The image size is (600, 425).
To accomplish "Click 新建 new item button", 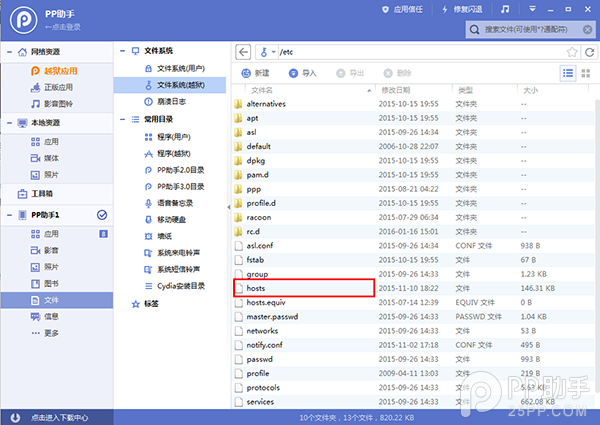I will coord(255,73).
